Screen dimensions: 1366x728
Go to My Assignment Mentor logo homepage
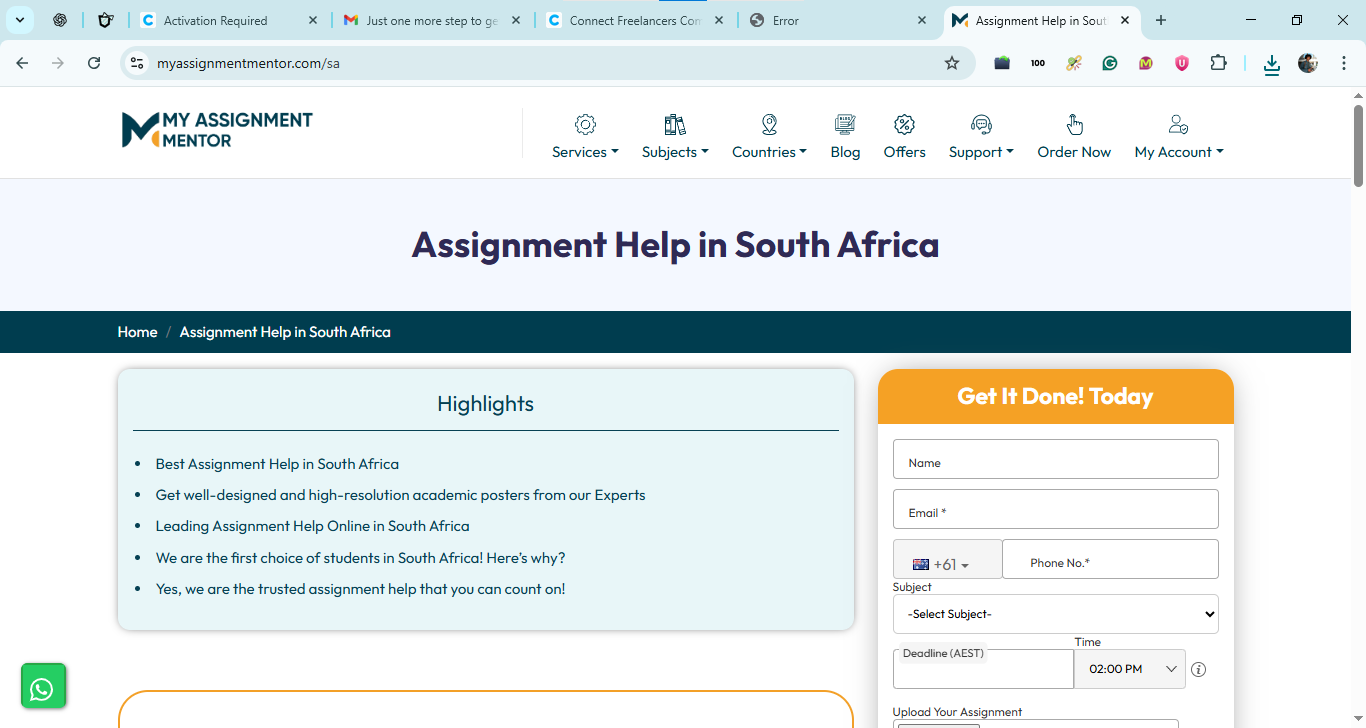tap(217, 129)
